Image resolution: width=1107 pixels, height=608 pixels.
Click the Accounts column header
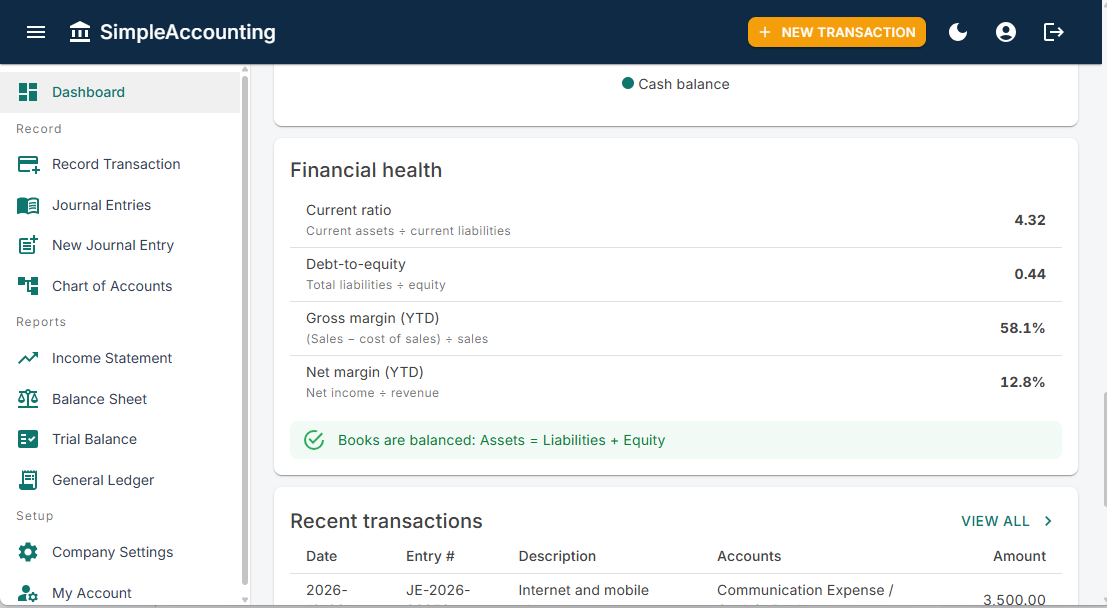tap(749, 556)
